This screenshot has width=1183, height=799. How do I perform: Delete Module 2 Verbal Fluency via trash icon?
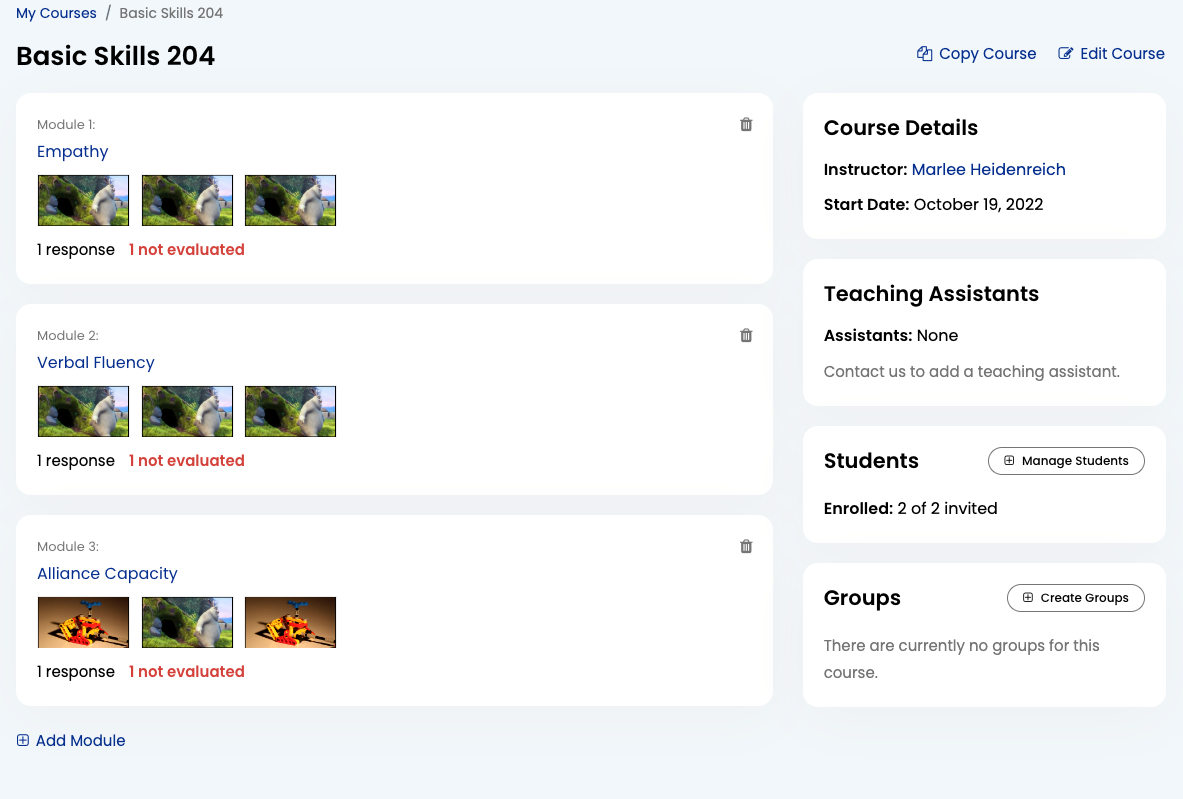click(x=746, y=336)
